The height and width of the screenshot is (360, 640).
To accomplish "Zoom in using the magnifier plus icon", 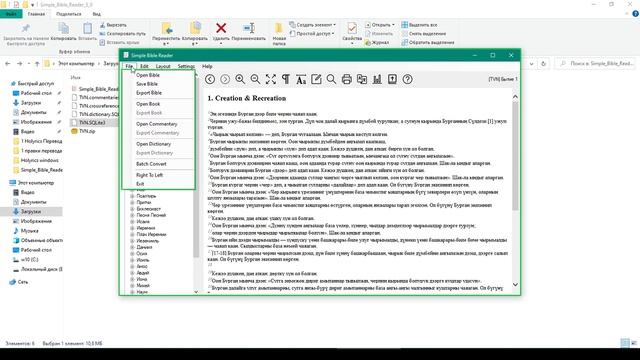I will (x=240, y=79).
